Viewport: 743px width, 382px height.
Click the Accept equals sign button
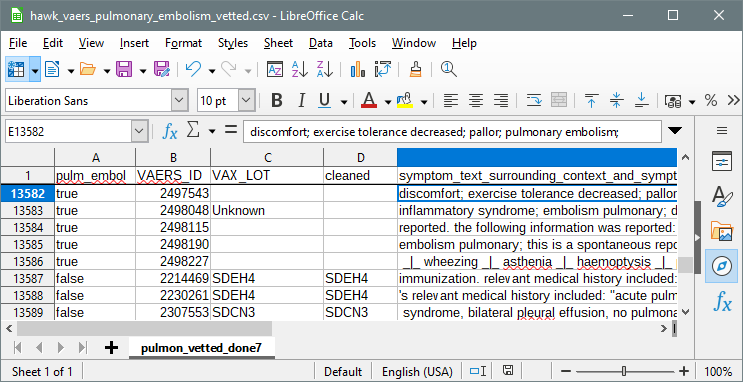click(x=231, y=129)
